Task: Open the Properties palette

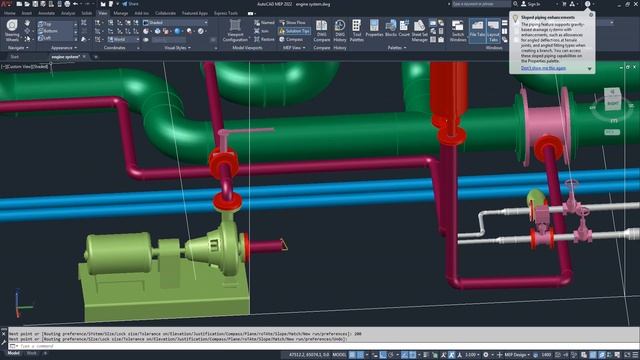Action: [x=374, y=29]
